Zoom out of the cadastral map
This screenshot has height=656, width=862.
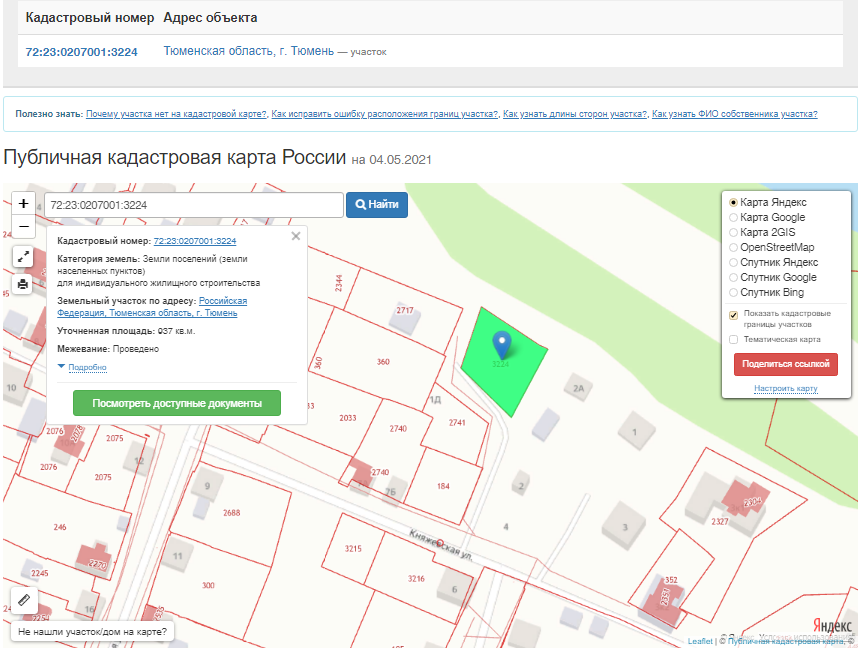(24, 227)
